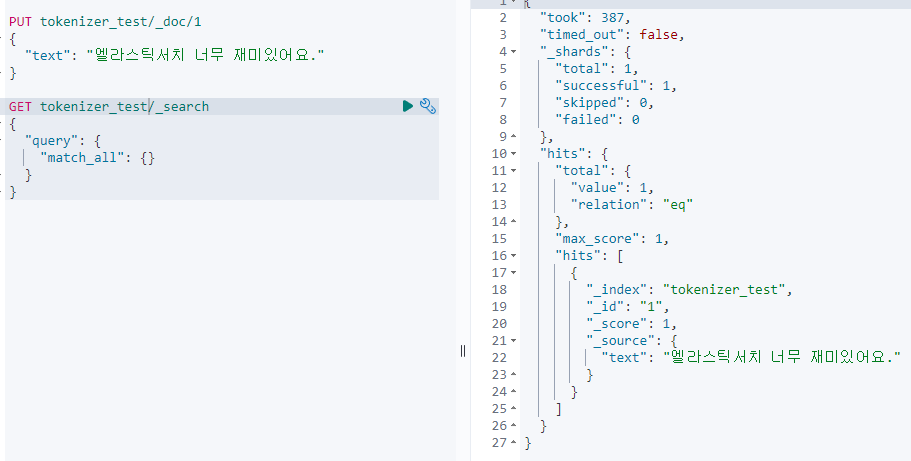Click the "failed": 0 line
The height and width of the screenshot is (461, 911).
(597, 120)
